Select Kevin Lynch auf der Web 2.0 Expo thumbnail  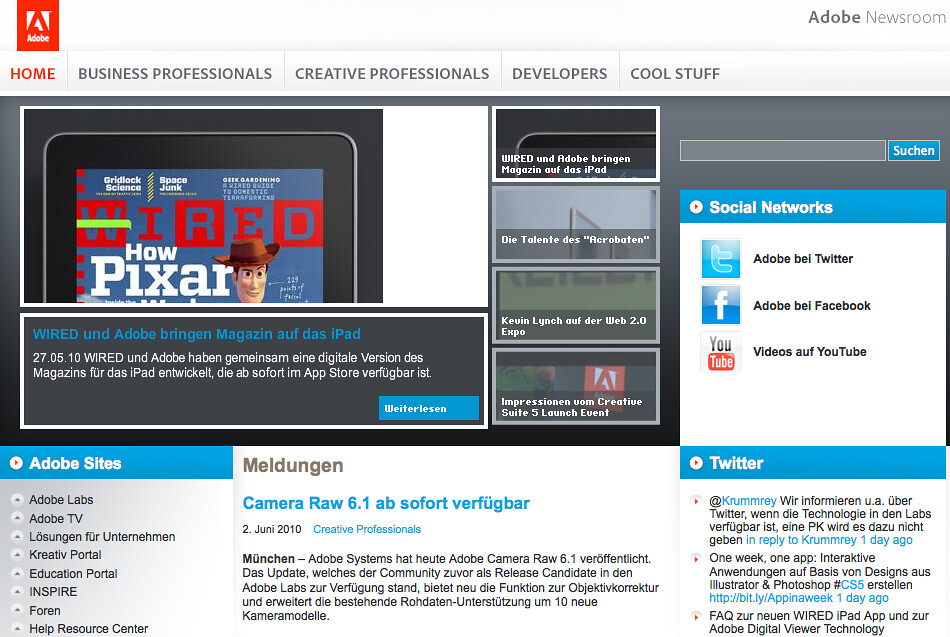(x=576, y=305)
